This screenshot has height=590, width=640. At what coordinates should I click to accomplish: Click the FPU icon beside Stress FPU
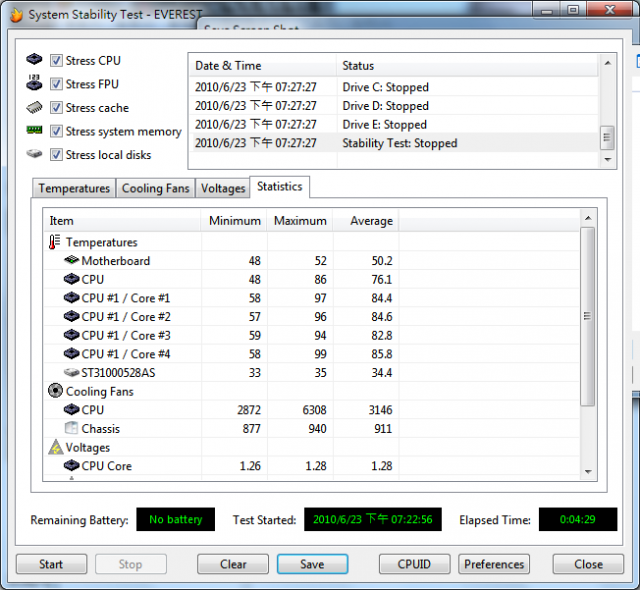point(34,82)
